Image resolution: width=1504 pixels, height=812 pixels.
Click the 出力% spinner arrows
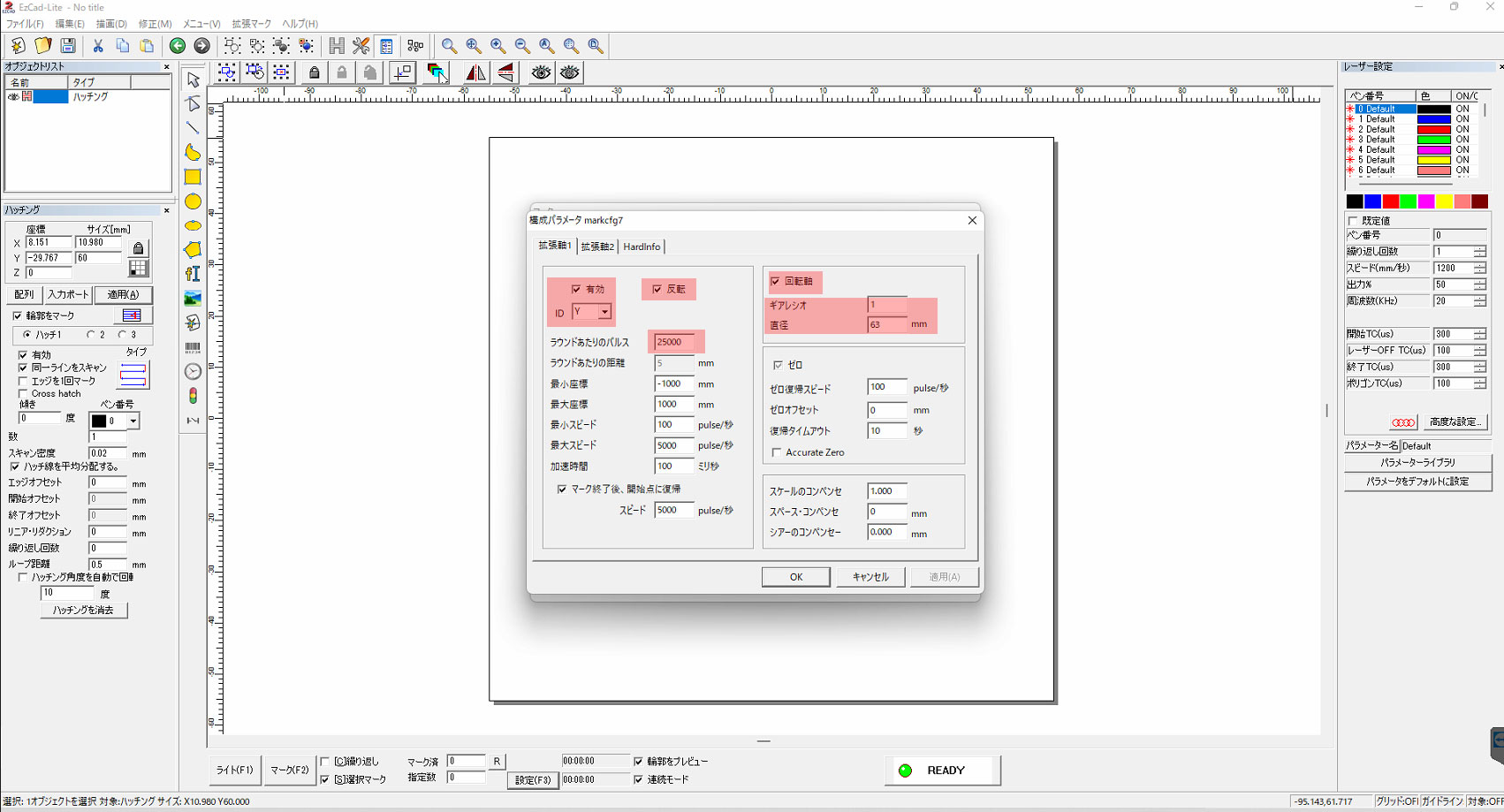coord(1480,285)
